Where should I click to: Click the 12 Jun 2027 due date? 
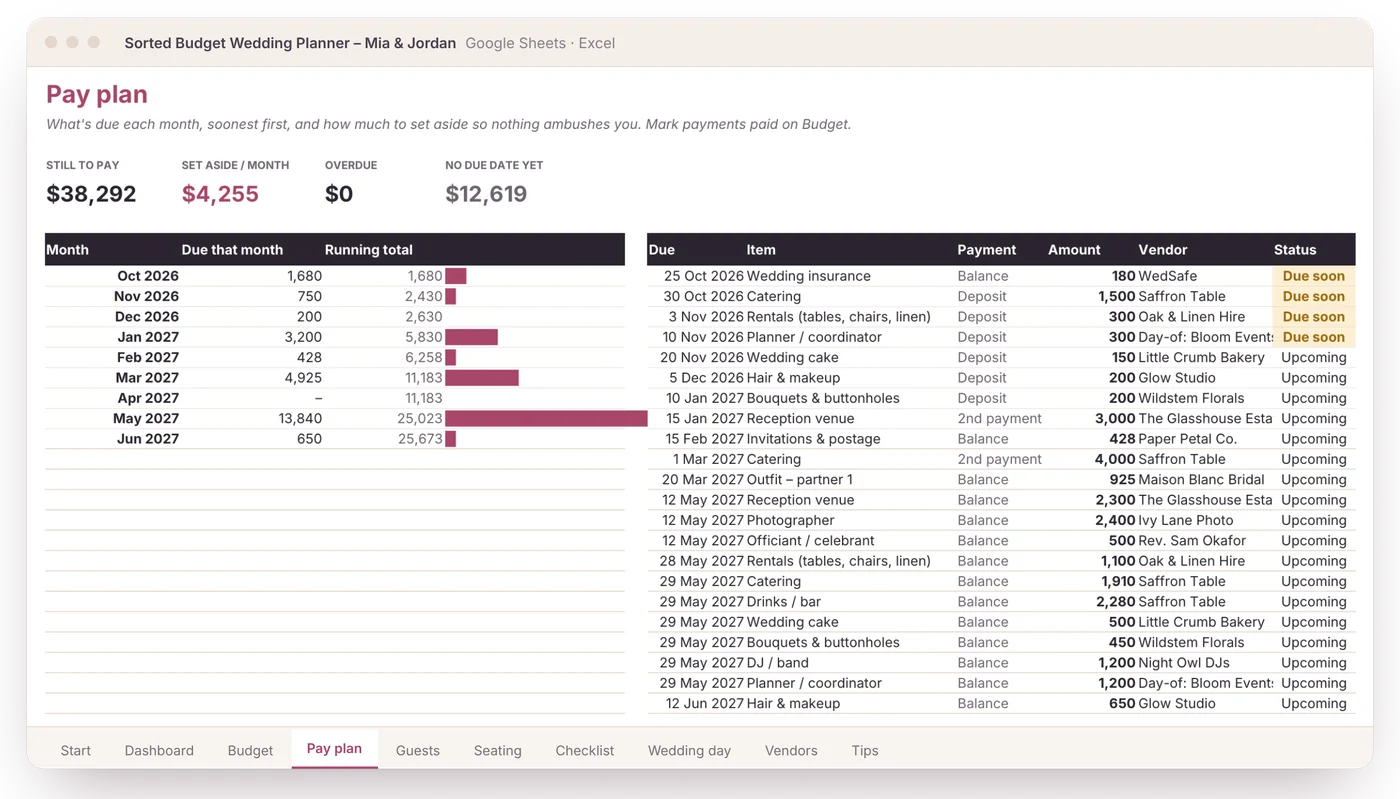click(705, 704)
